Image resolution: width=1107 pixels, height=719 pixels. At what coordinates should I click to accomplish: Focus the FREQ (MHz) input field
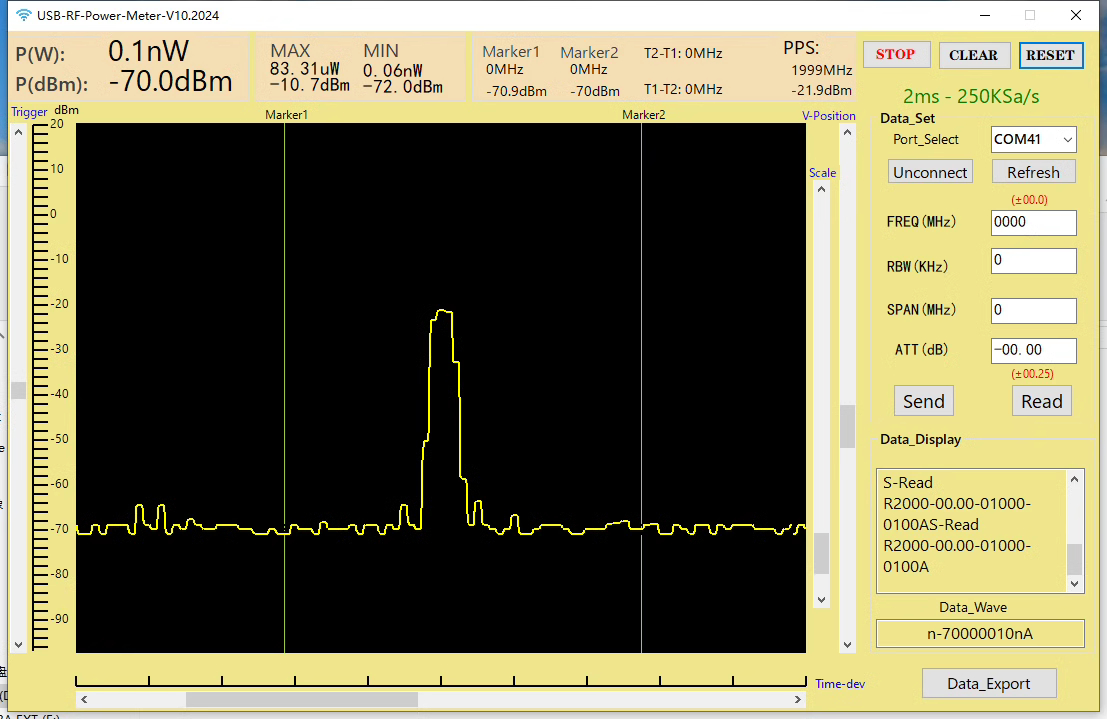(x=1034, y=222)
